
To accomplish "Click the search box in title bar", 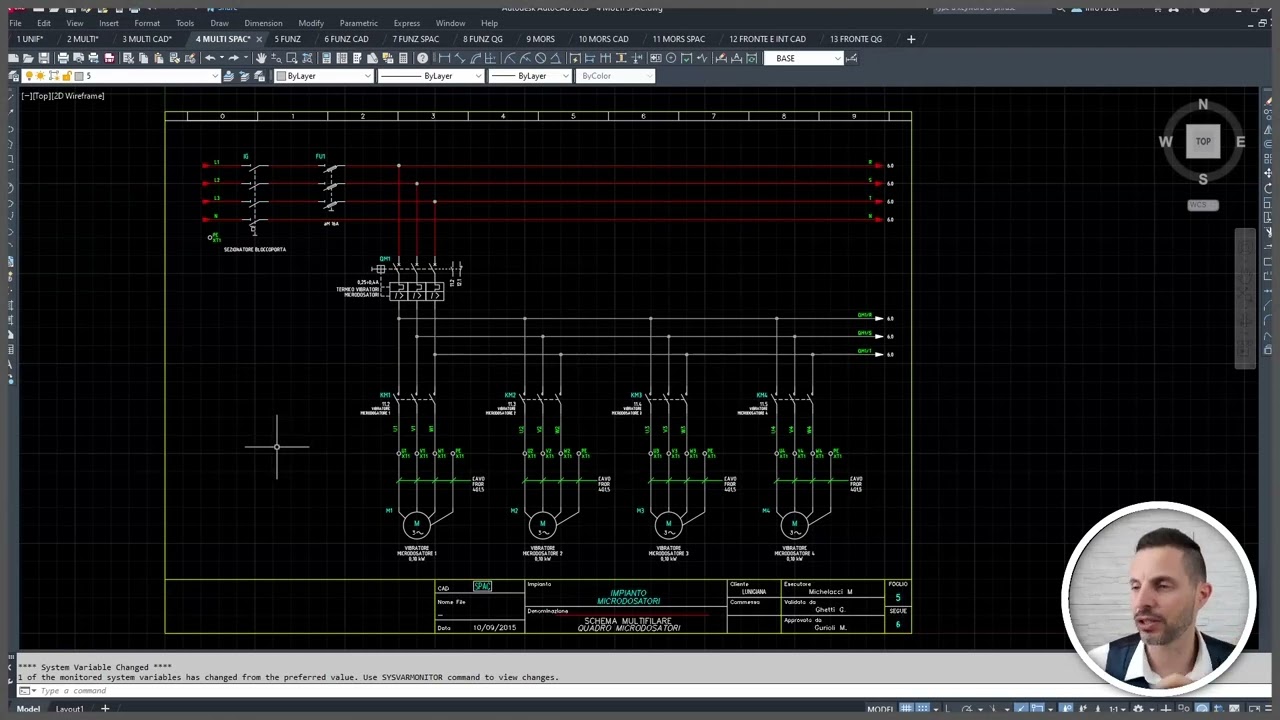I will click(x=995, y=8).
